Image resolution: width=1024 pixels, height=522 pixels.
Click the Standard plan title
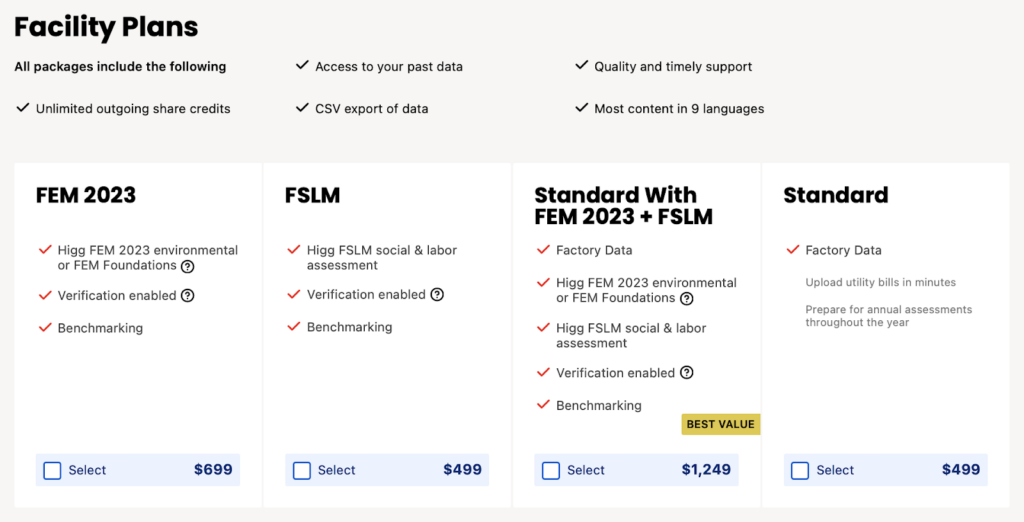pyautogui.click(x=836, y=195)
